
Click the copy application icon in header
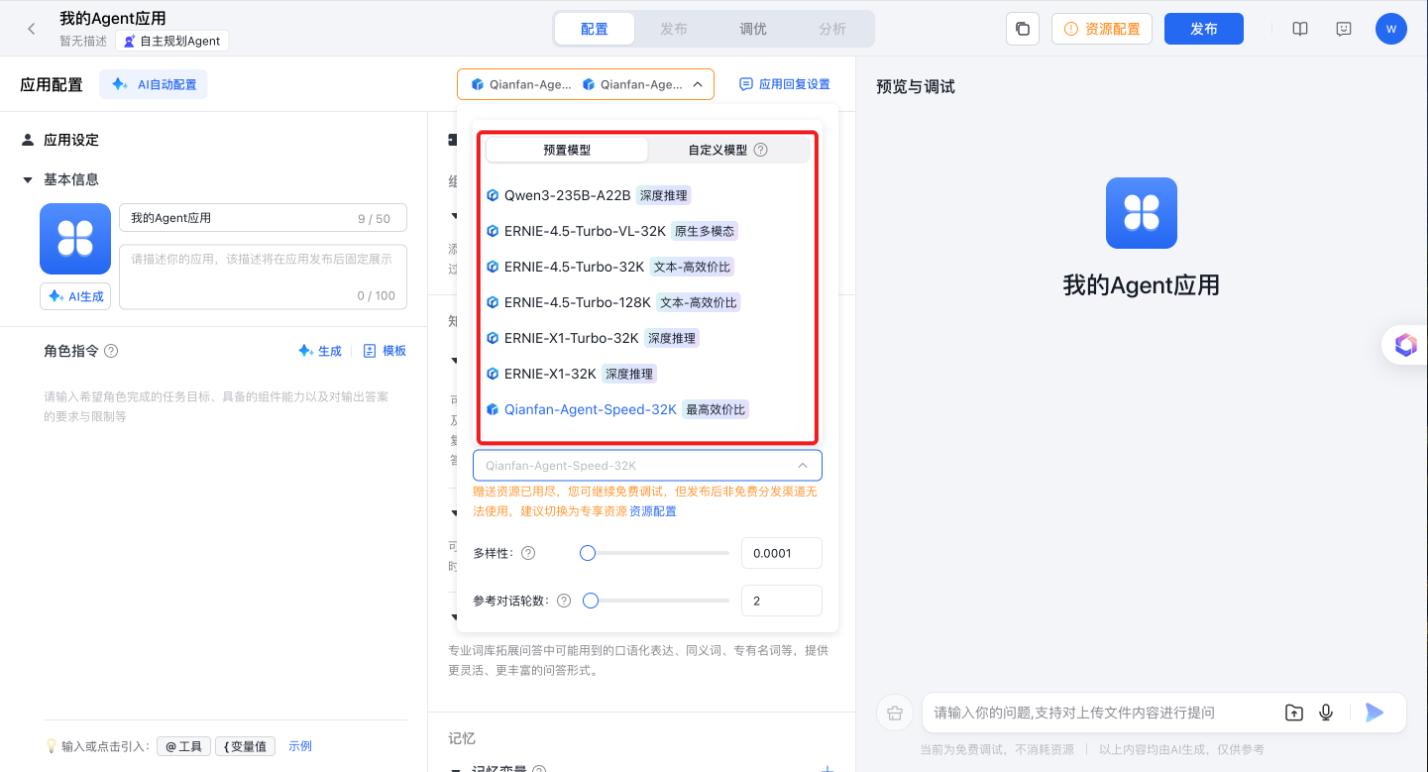coord(1022,29)
